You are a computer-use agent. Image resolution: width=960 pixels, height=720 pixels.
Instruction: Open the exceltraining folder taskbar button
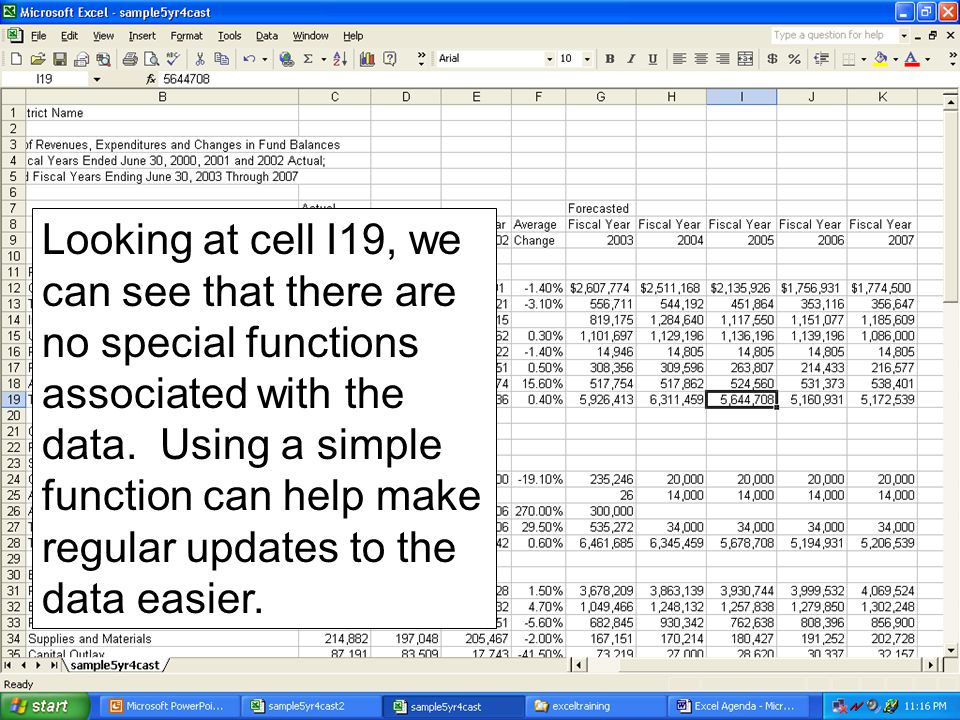(594, 706)
